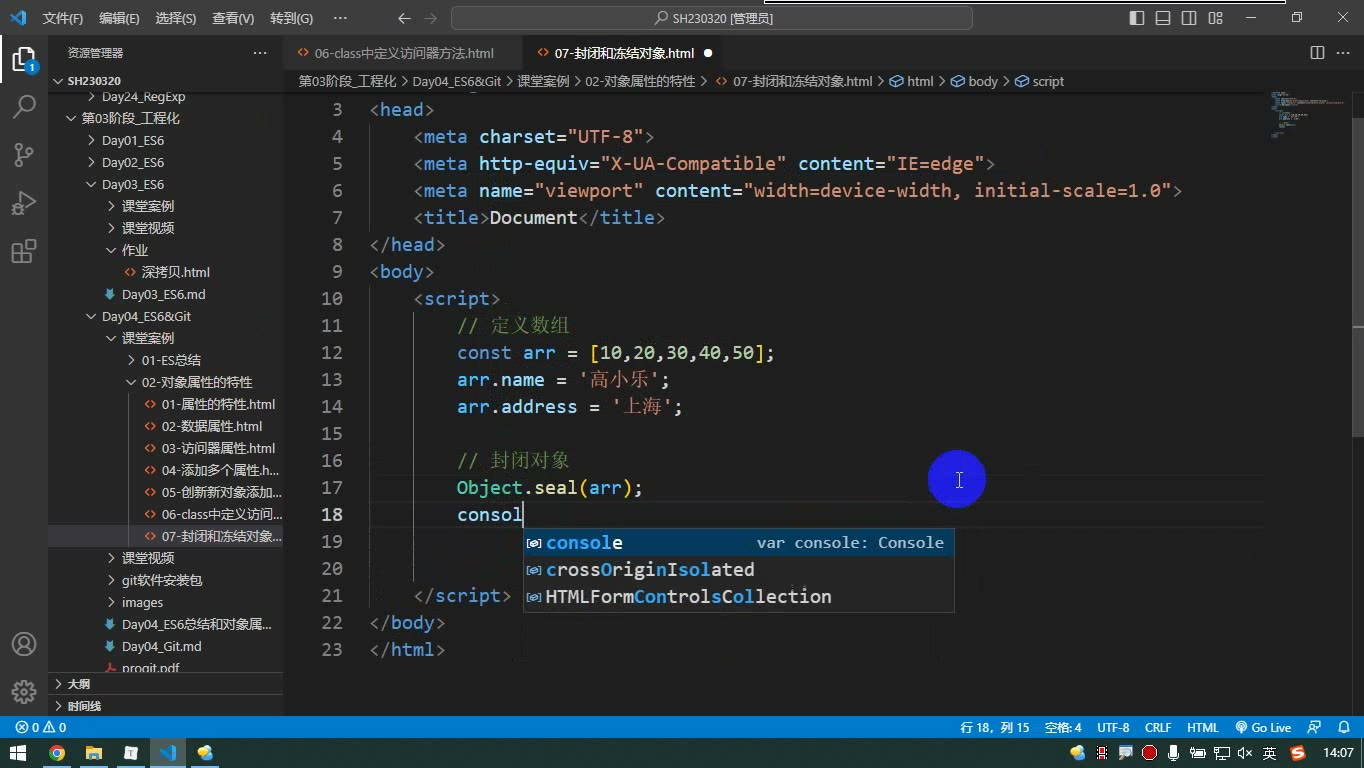Open the 查看(V) menu
This screenshot has height=768, width=1364.
tap(233, 18)
